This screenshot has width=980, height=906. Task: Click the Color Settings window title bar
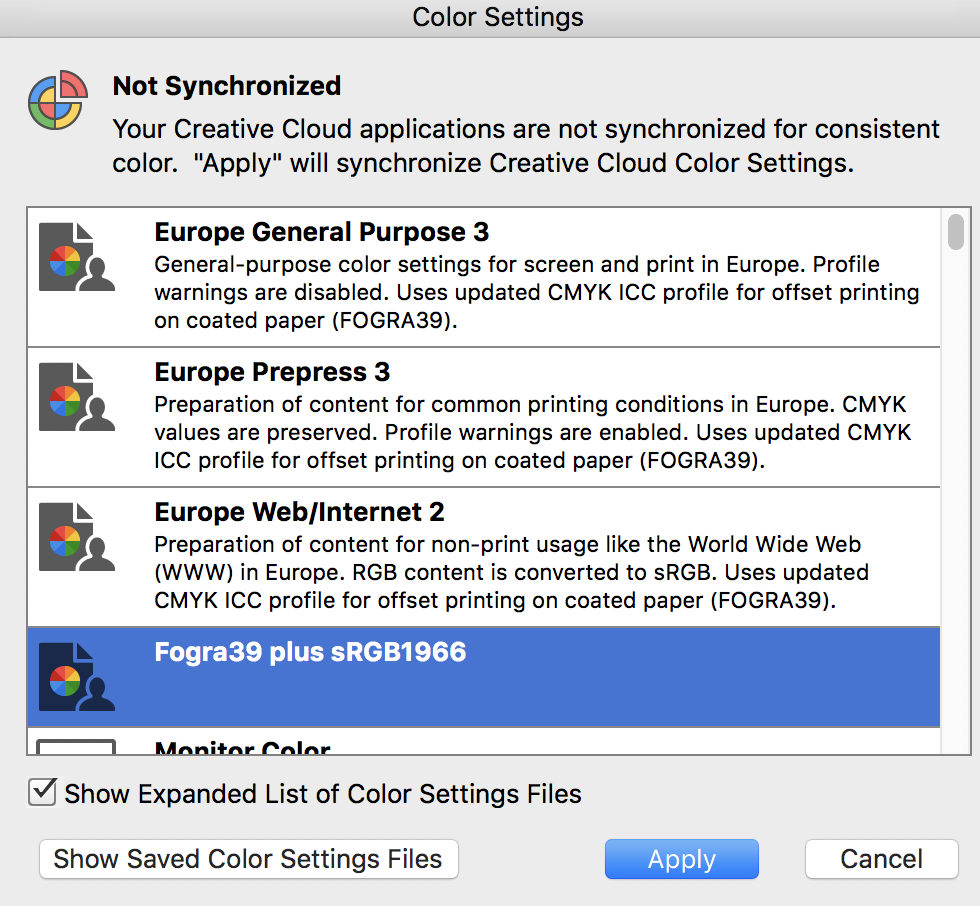click(x=497, y=17)
